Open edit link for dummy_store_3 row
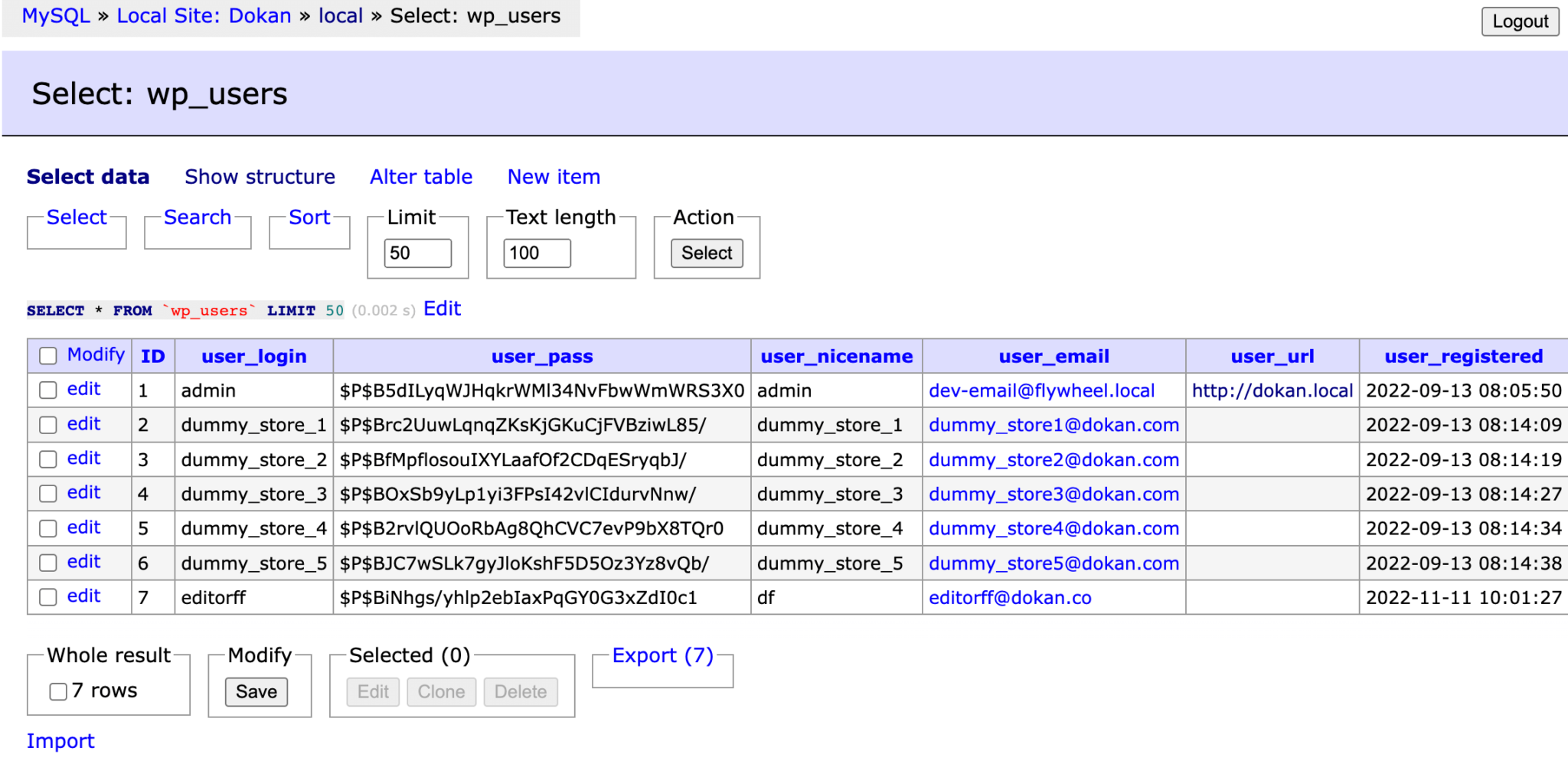Viewport: 1568px width, 761px height. click(x=83, y=493)
